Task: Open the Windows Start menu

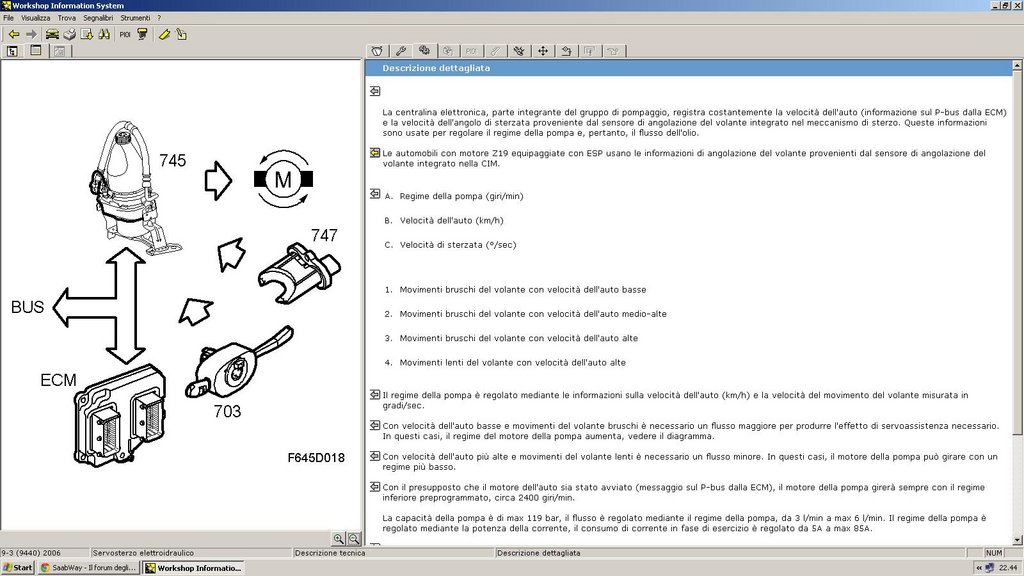Action: pyautogui.click(x=18, y=568)
